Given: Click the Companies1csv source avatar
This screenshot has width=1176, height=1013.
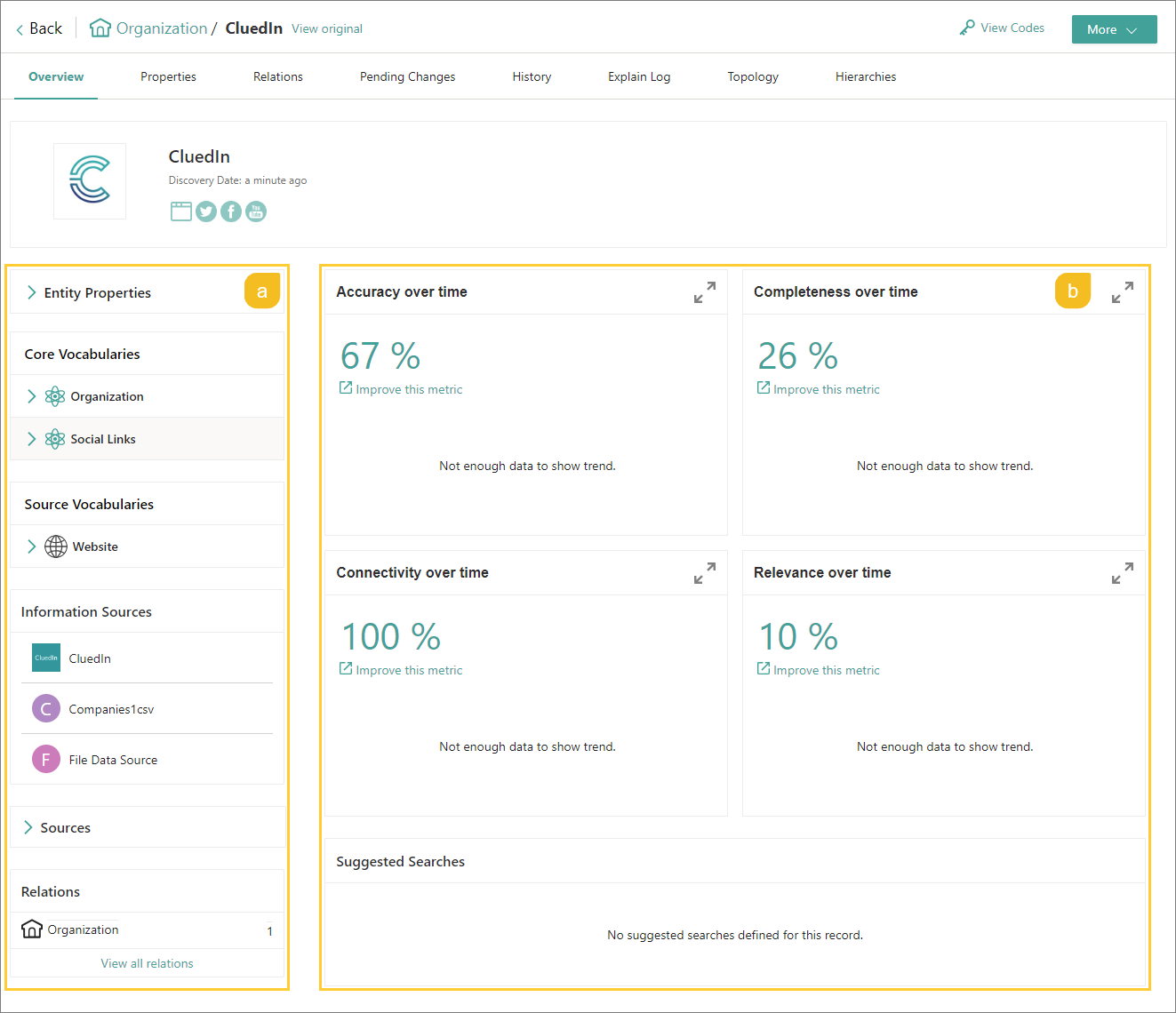Looking at the screenshot, I should click(x=46, y=708).
